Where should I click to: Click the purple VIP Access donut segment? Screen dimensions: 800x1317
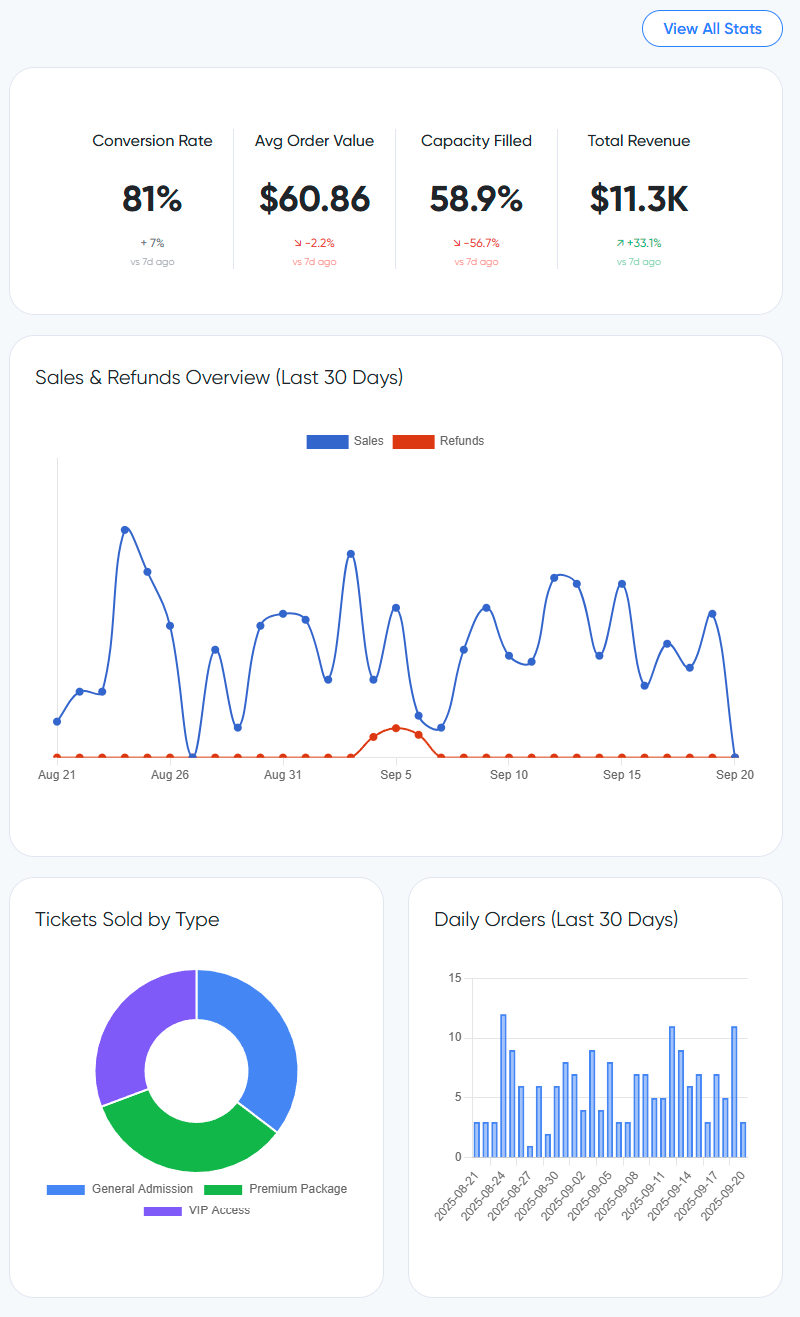125,1020
